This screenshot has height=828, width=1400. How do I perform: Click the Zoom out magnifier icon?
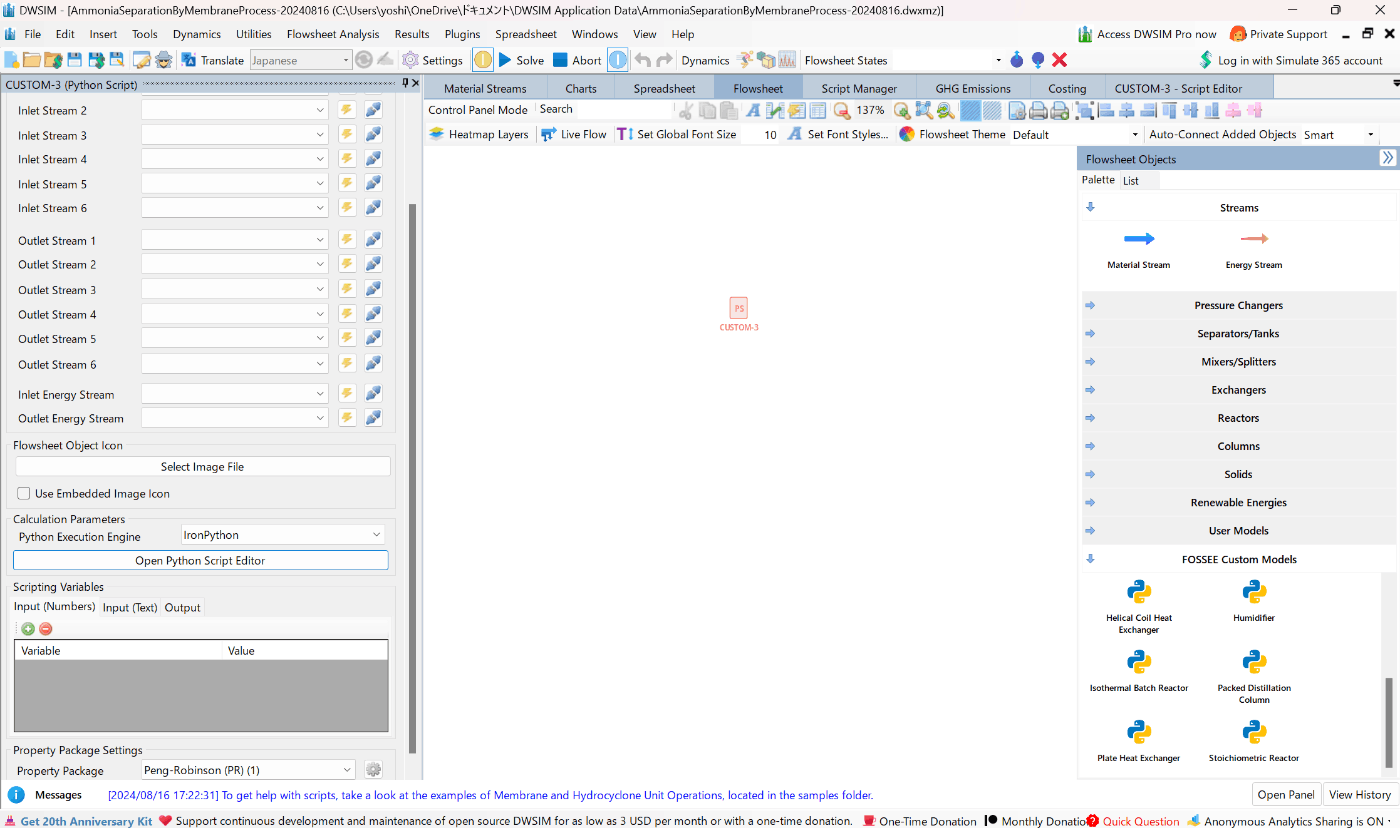842,110
